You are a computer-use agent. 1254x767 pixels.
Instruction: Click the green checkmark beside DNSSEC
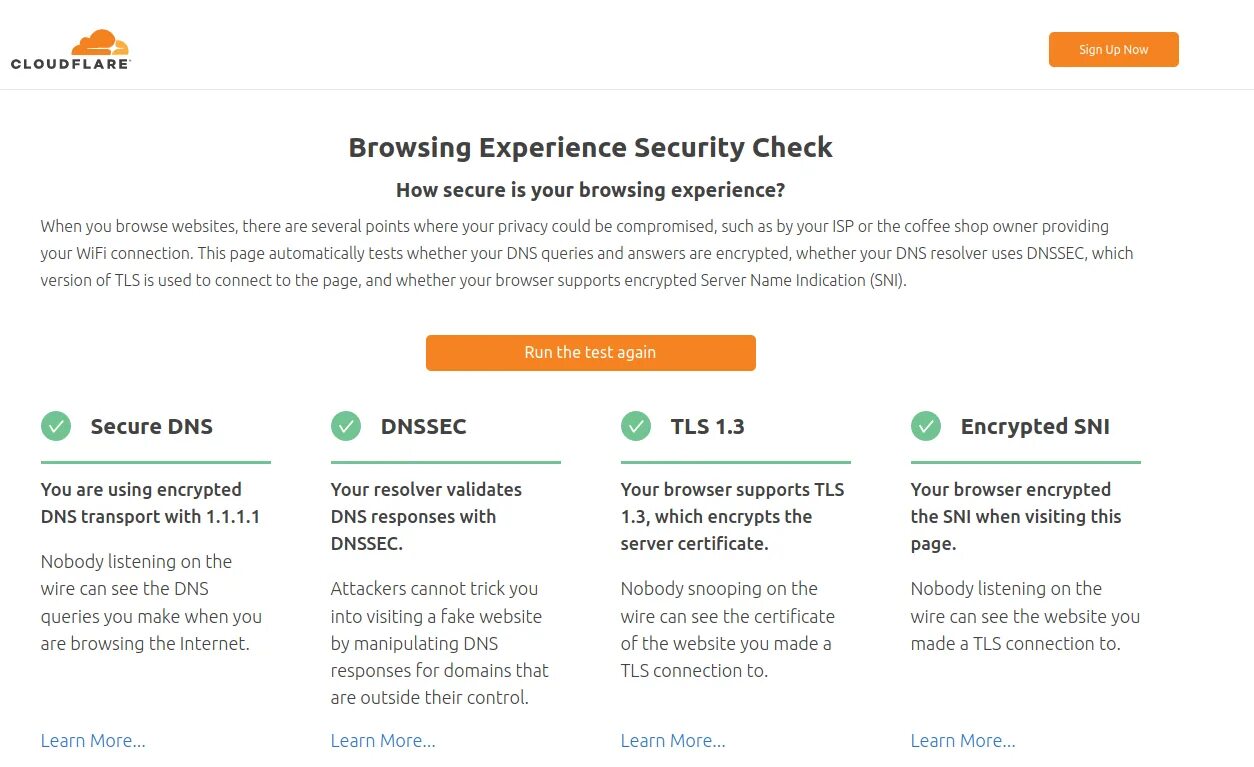coord(346,426)
